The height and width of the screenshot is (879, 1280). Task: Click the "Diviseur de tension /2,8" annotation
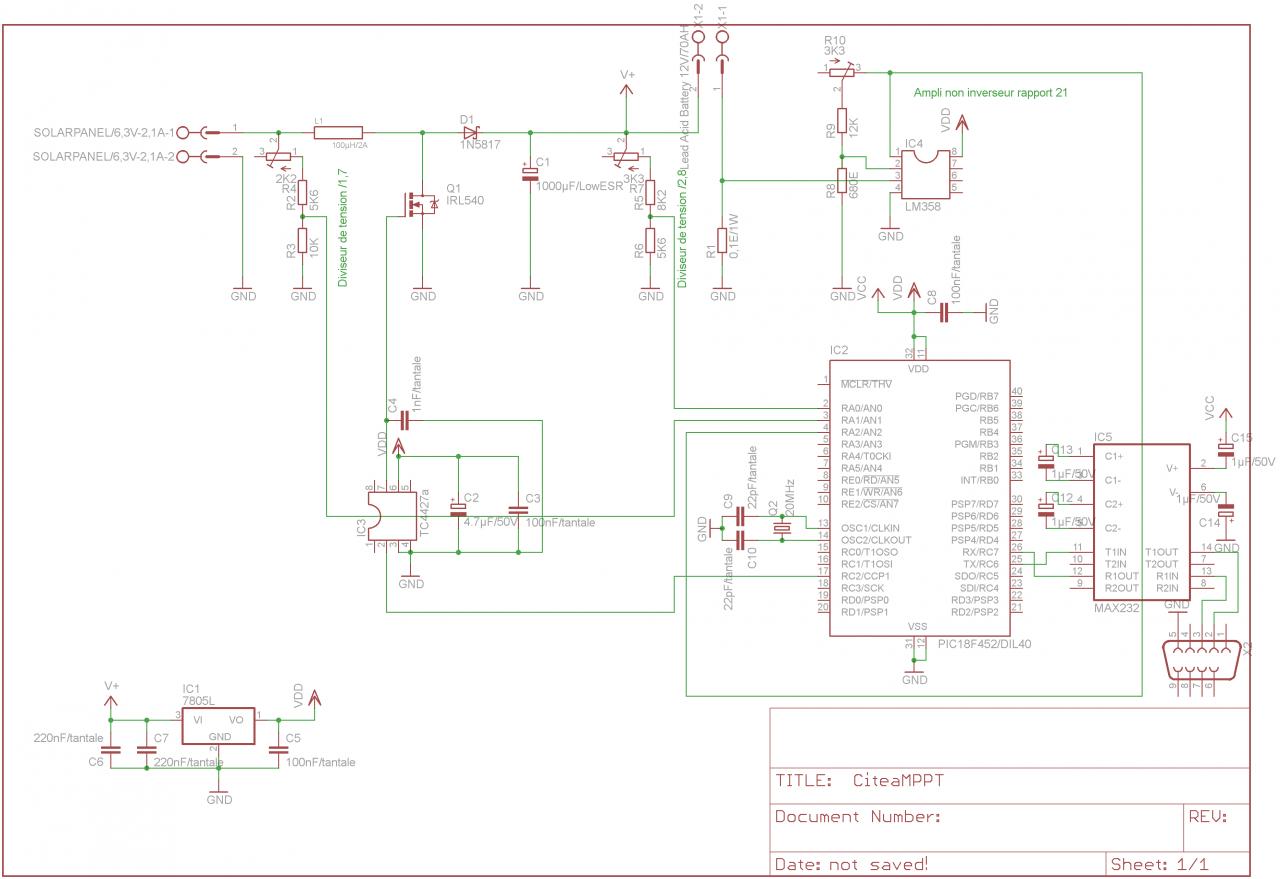pos(682,228)
